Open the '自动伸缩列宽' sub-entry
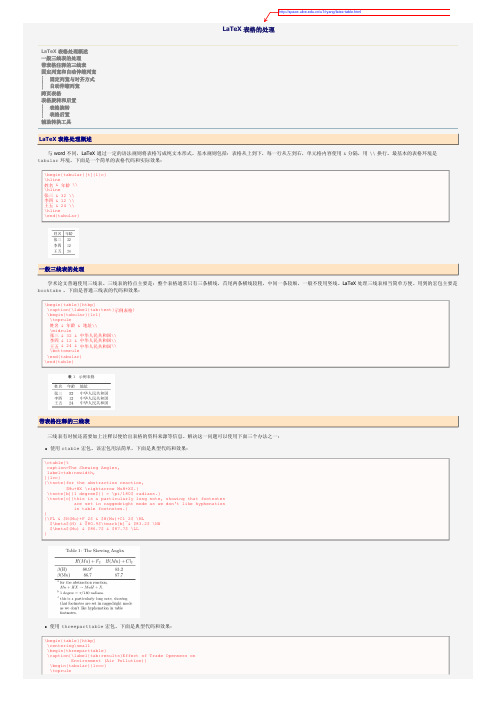 click(64, 86)
